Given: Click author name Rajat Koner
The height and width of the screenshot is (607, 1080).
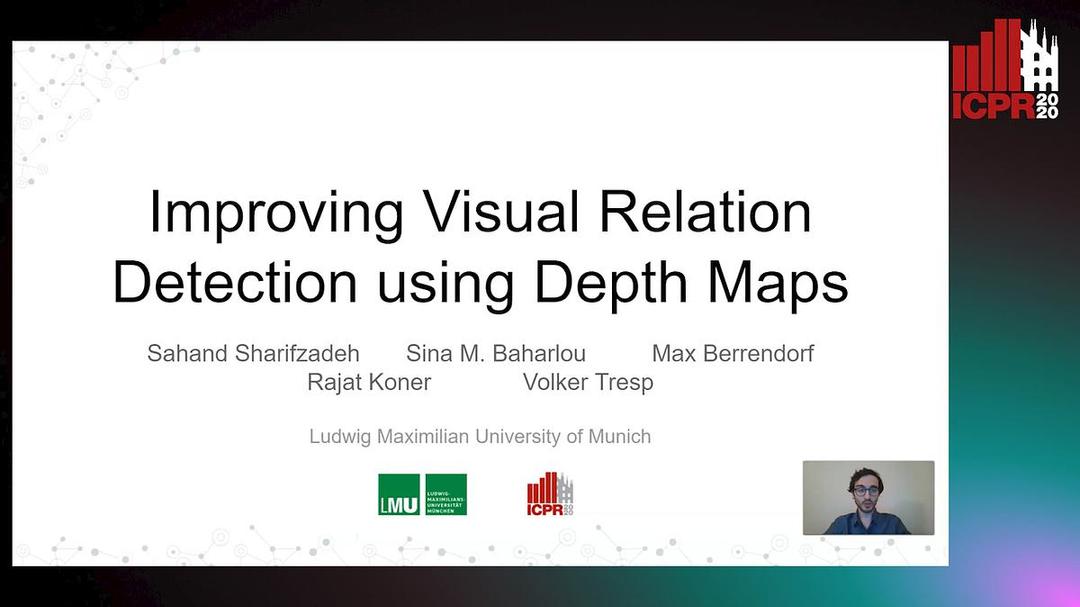Looking at the screenshot, I should 369,382.
